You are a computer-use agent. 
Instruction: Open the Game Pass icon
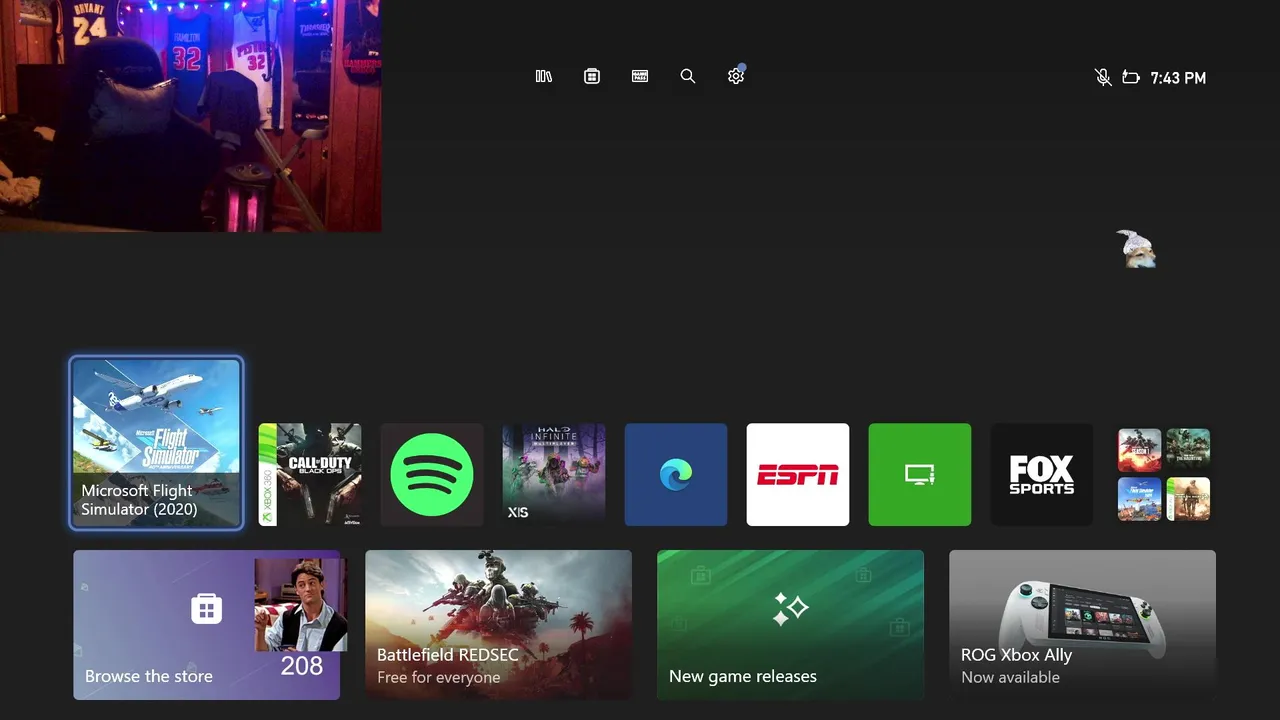[x=640, y=76]
